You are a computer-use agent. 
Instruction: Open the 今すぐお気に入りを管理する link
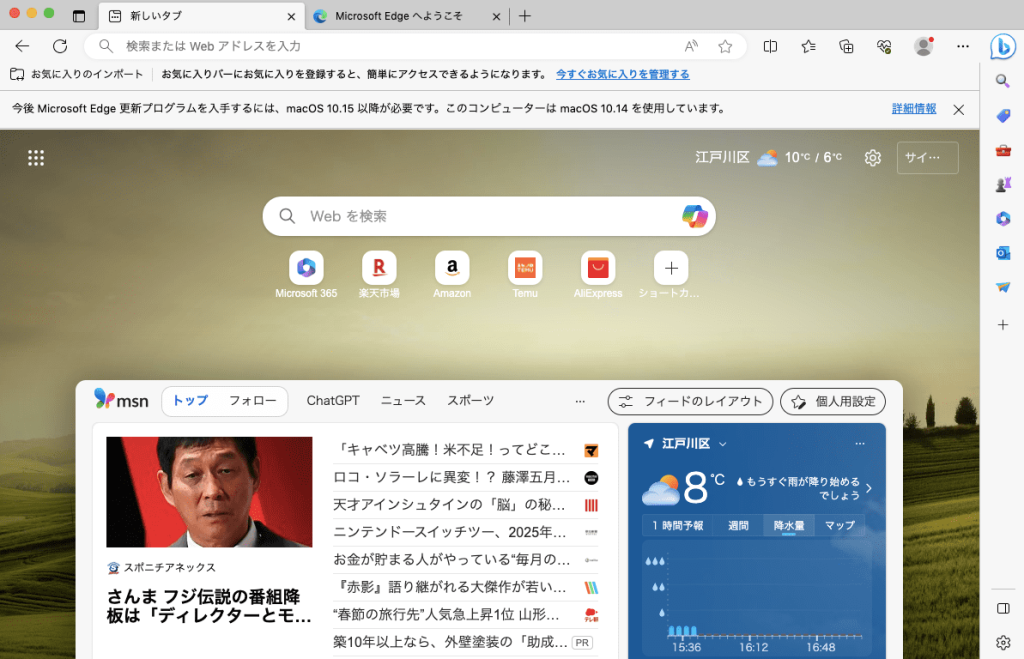point(622,74)
